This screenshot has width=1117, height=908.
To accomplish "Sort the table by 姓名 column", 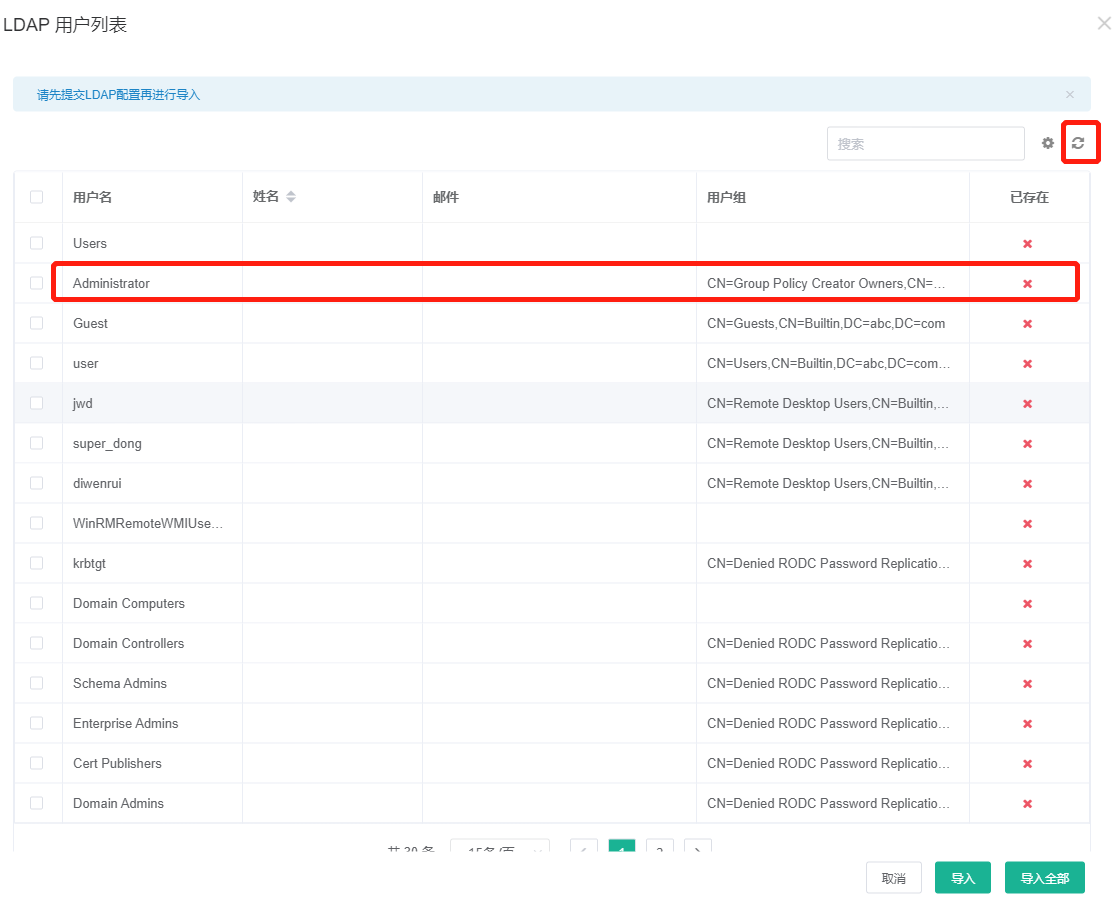I will [290, 197].
